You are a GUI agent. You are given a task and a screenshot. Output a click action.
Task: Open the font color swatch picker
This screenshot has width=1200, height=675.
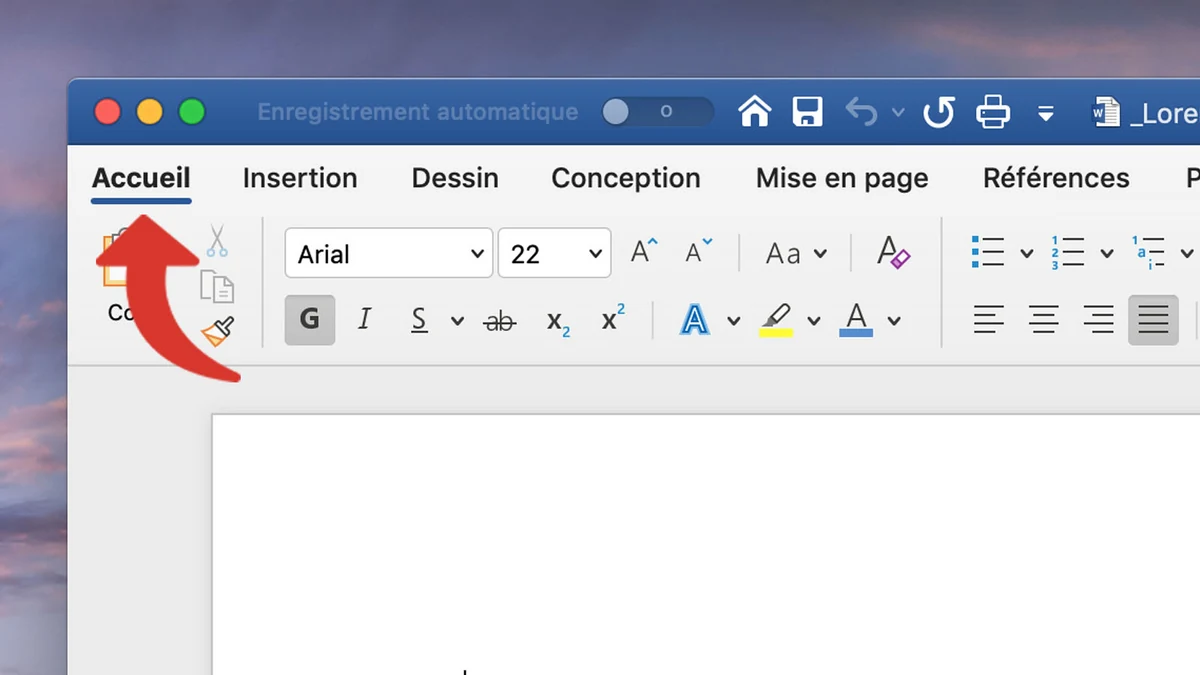pyautogui.click(x=856, y=319)
